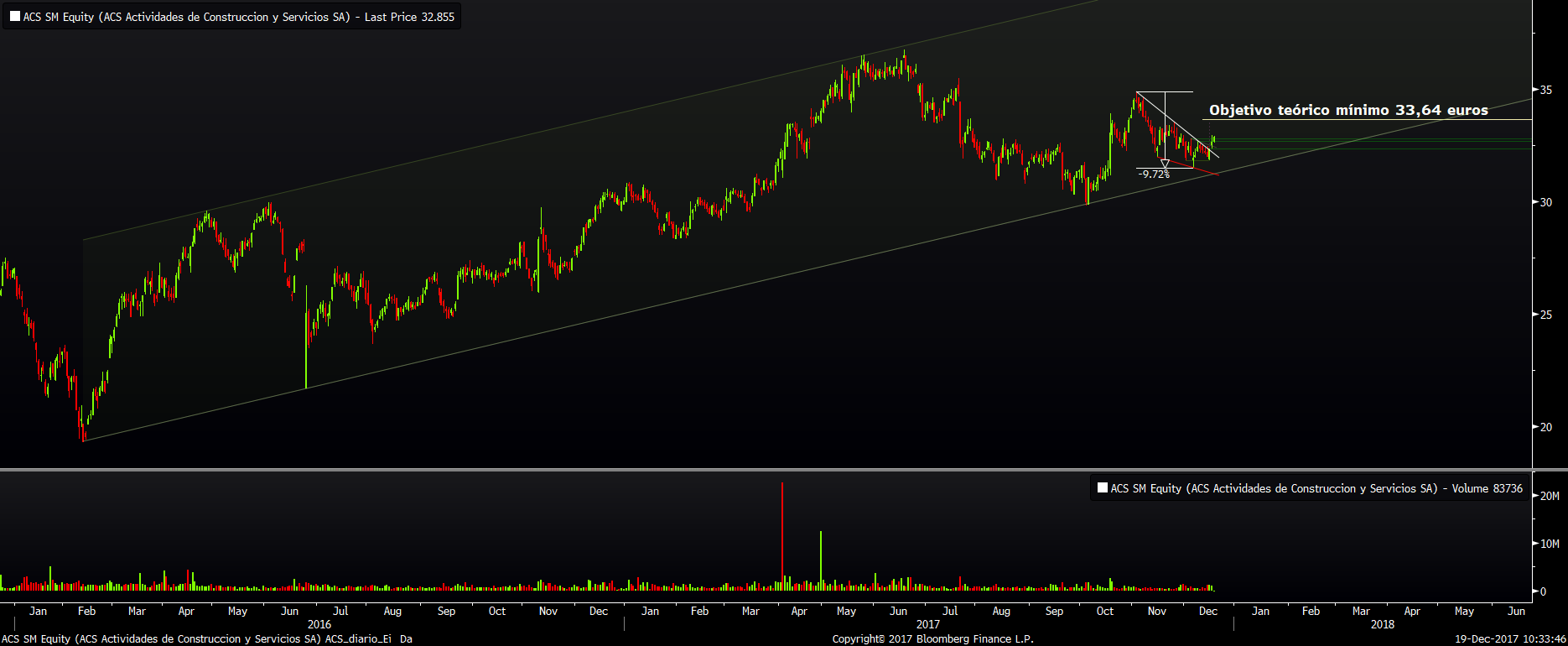
Task: Click the 25 price axis label
Action: click(1545, 315)
